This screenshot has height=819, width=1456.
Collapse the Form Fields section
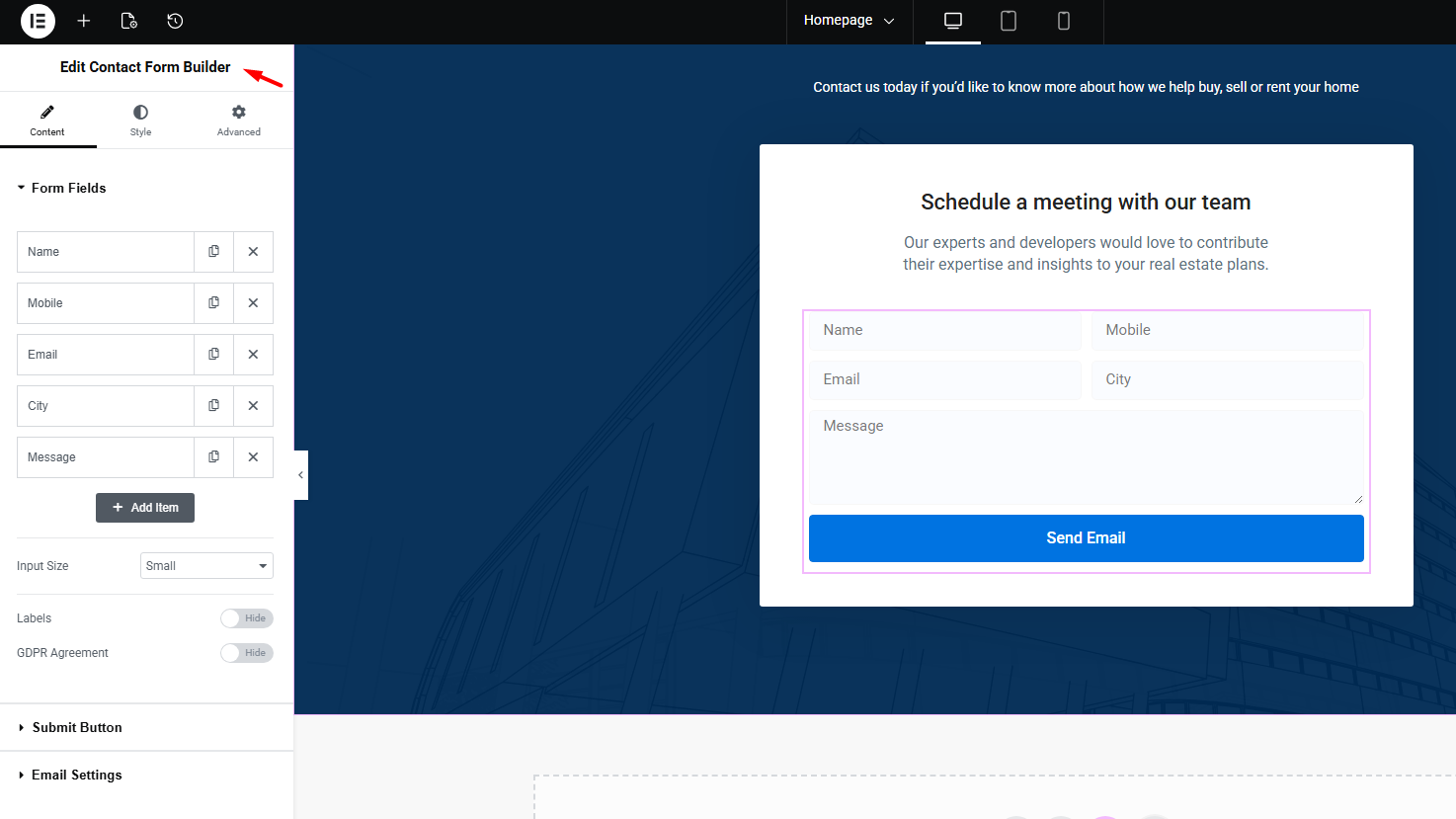coord(68,188)
